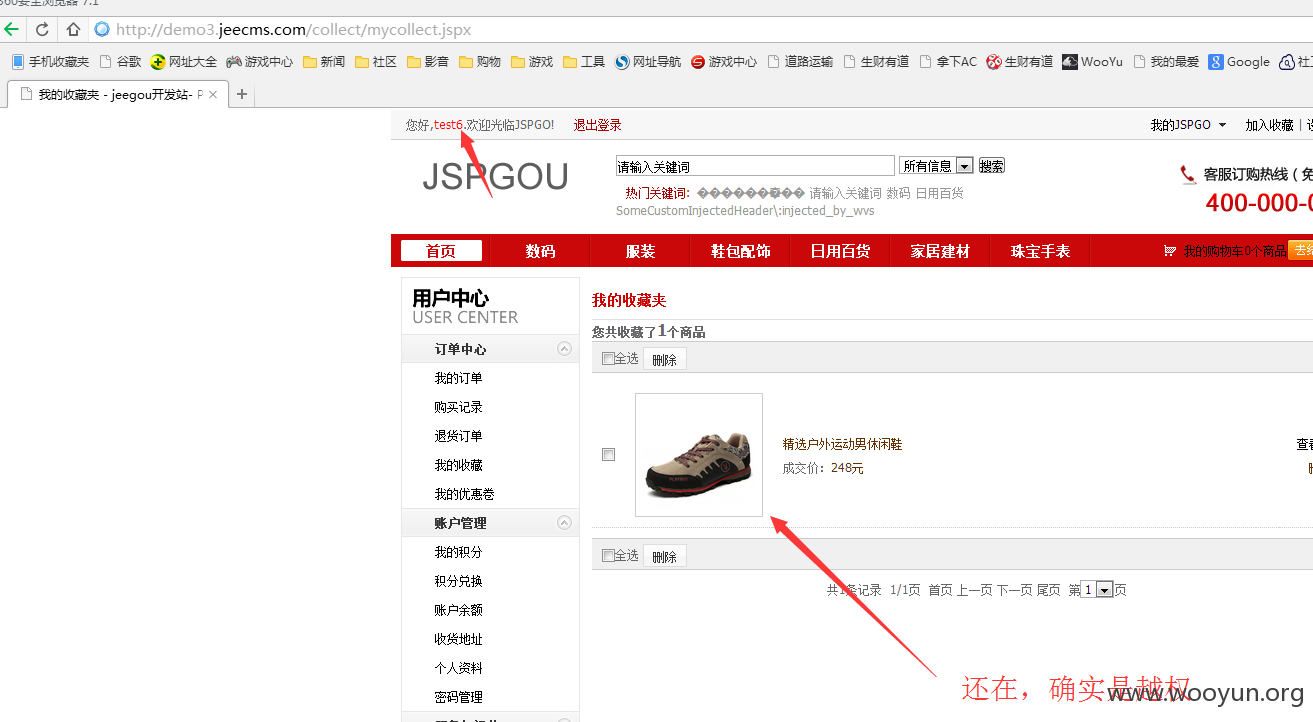This screenshot has height=722, width=1313.
Task: Select the 日用百货 navigation tab
Action: coord(841,251)
